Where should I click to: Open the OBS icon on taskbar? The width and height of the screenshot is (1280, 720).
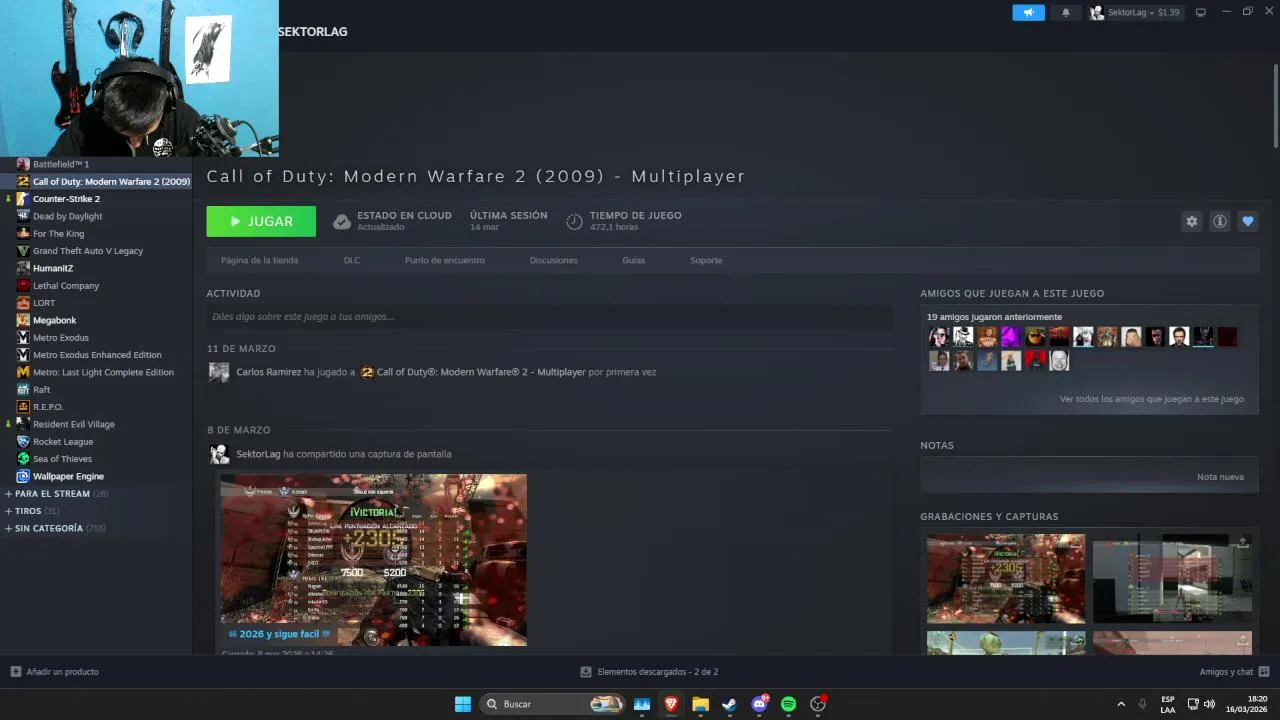coord(818,704)
